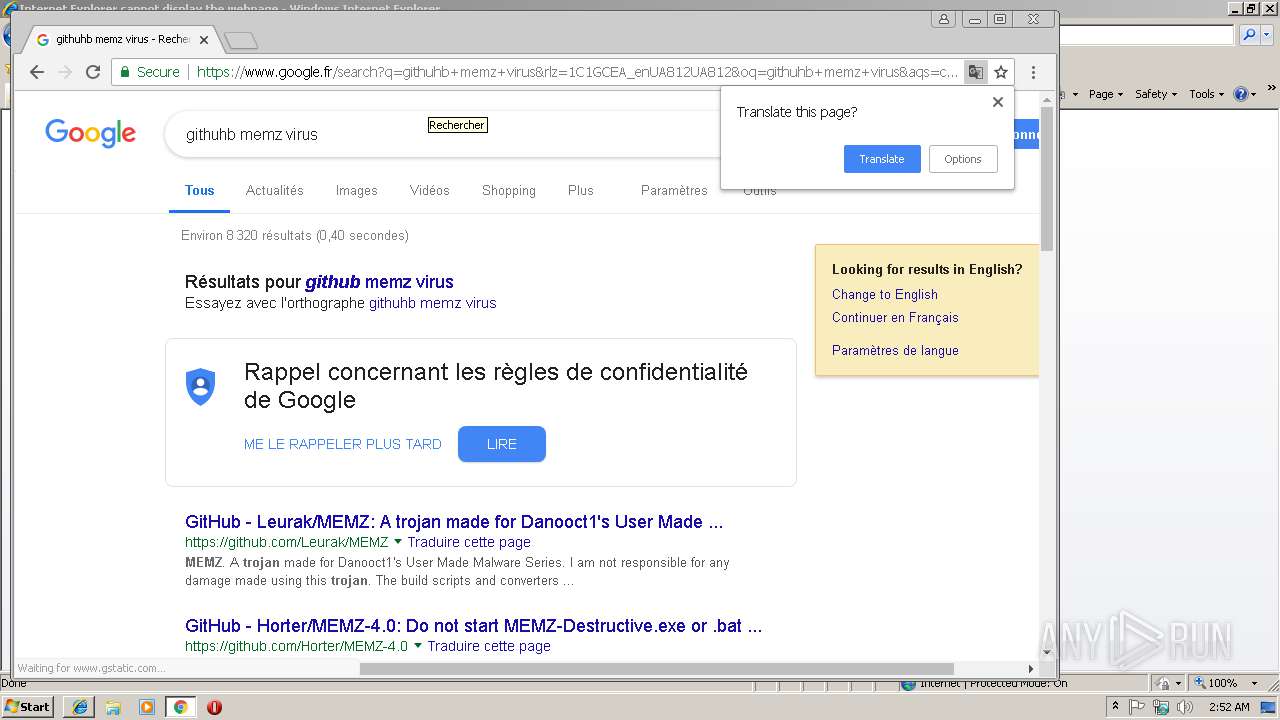Switch to the Actualités tab
This screenshot has height=720, width=1280.
coord(275,190)
